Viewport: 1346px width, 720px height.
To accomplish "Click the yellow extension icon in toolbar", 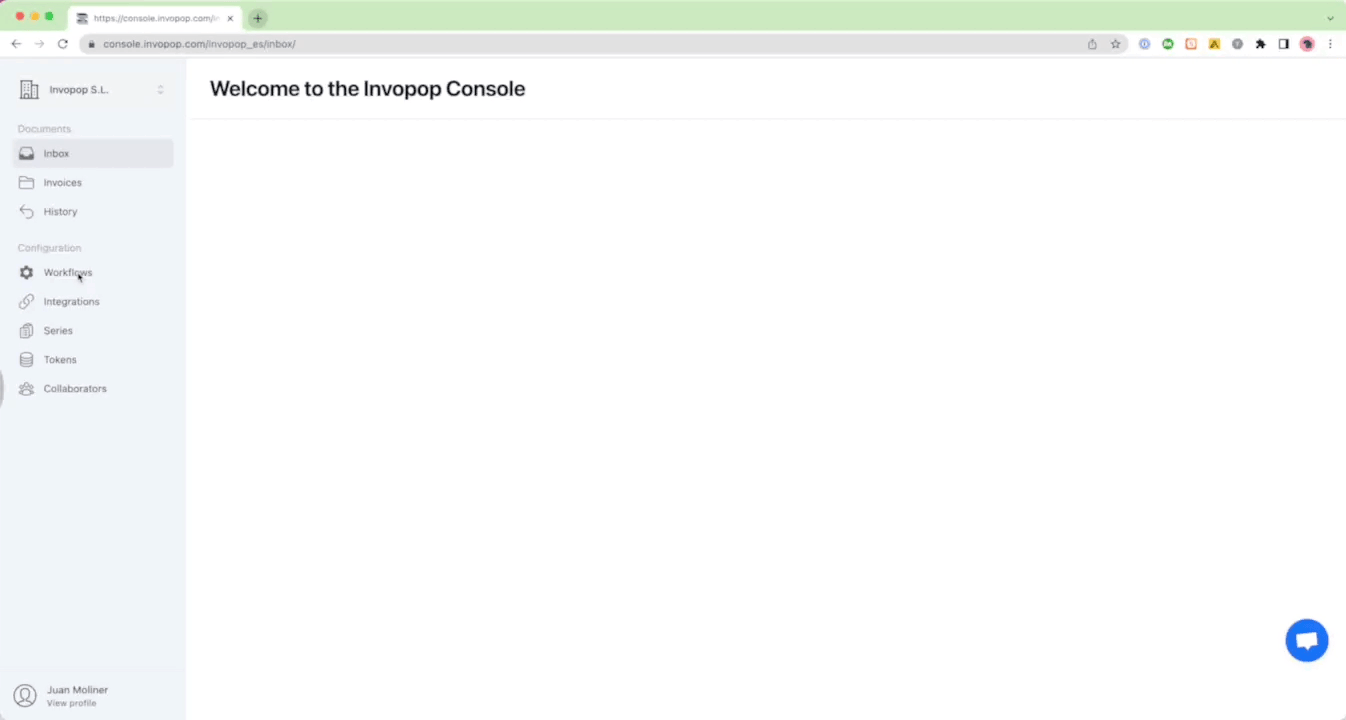I will click(x=1214, y=44).
